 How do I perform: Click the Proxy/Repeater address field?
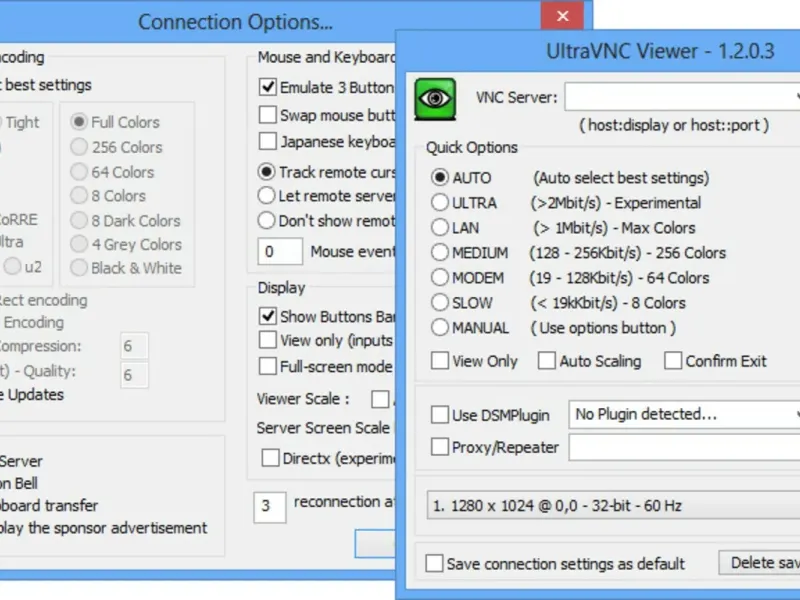point(684,447)
